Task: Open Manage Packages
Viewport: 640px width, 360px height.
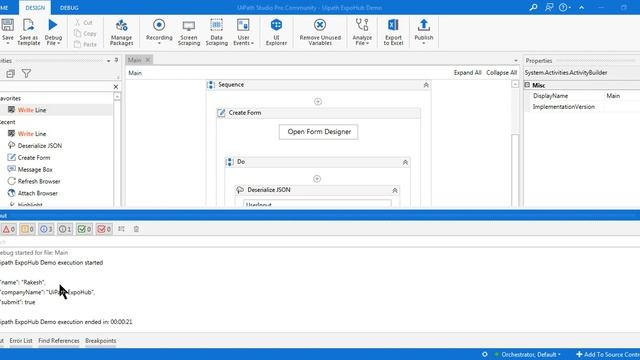Action: [x=121, y=31]
